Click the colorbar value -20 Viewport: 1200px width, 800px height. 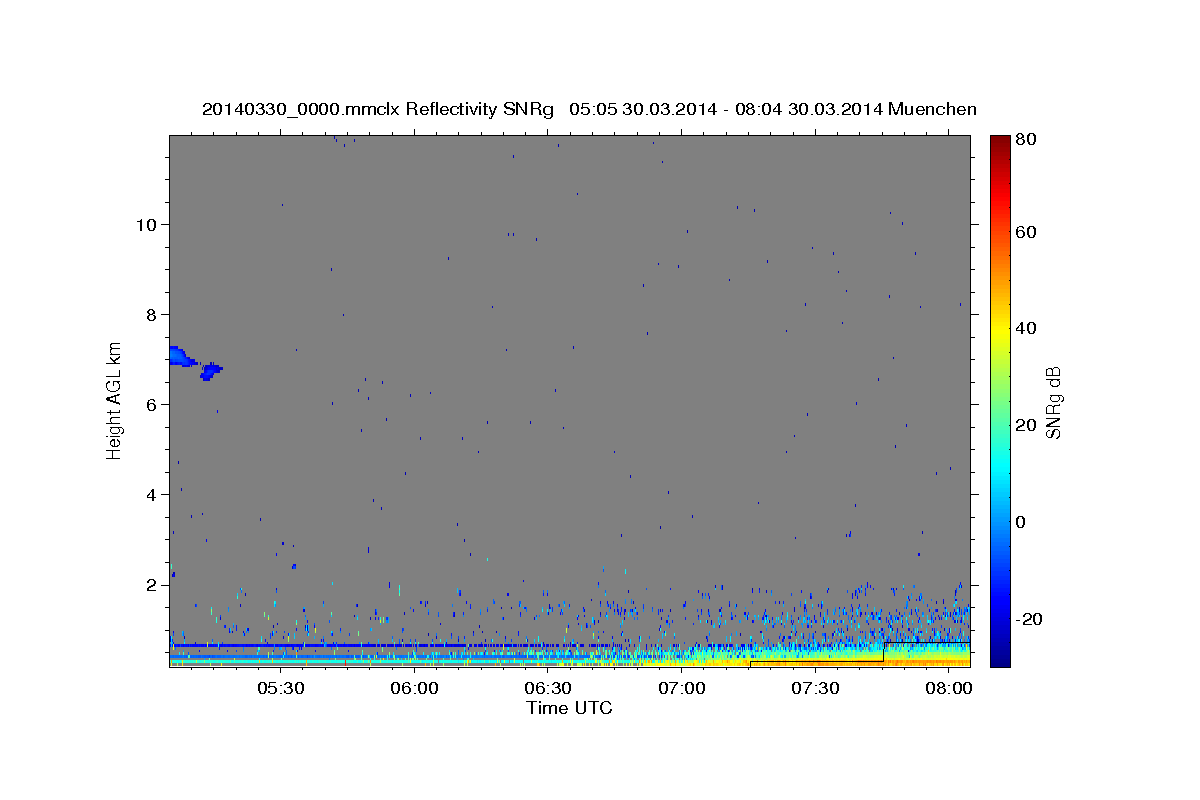click(x=1031, y=619)
